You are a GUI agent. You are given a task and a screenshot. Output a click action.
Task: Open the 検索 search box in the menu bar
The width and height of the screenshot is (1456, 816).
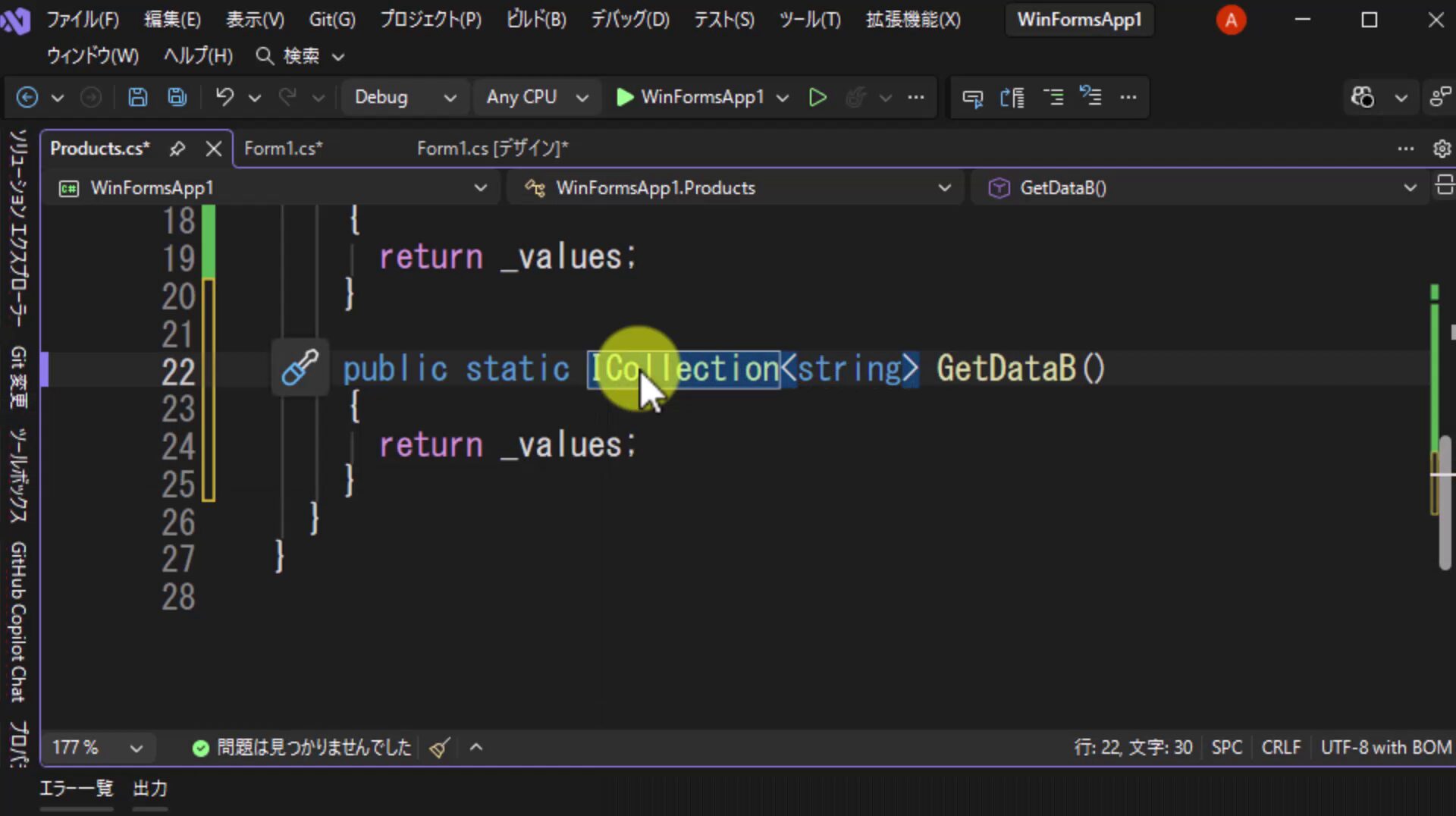coord(300,56)
